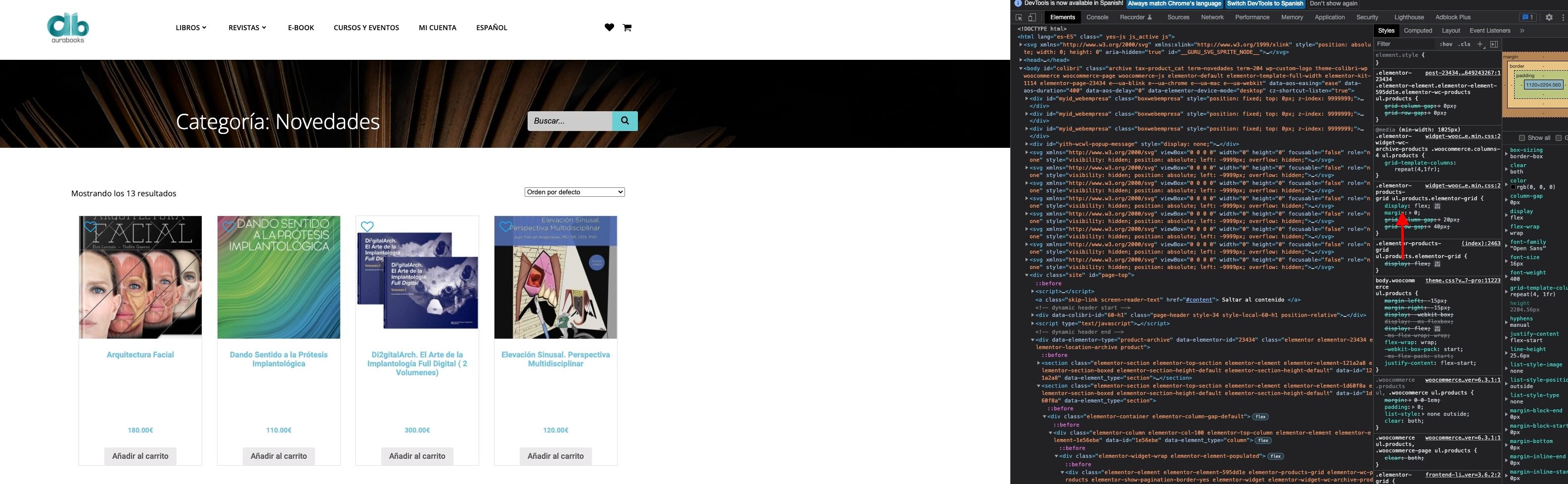
Task: Open the theme.css source link
Action: pos(1463,281)
